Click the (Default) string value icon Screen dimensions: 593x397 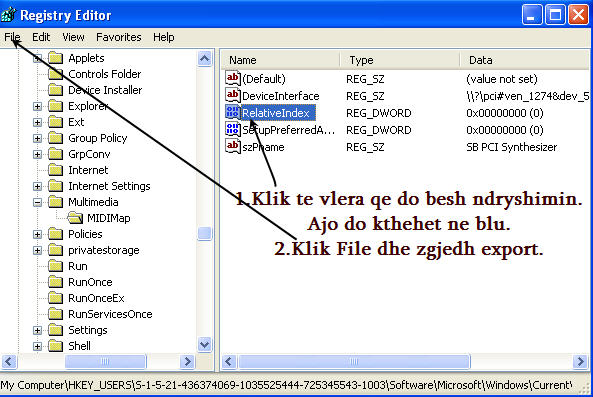233,78
